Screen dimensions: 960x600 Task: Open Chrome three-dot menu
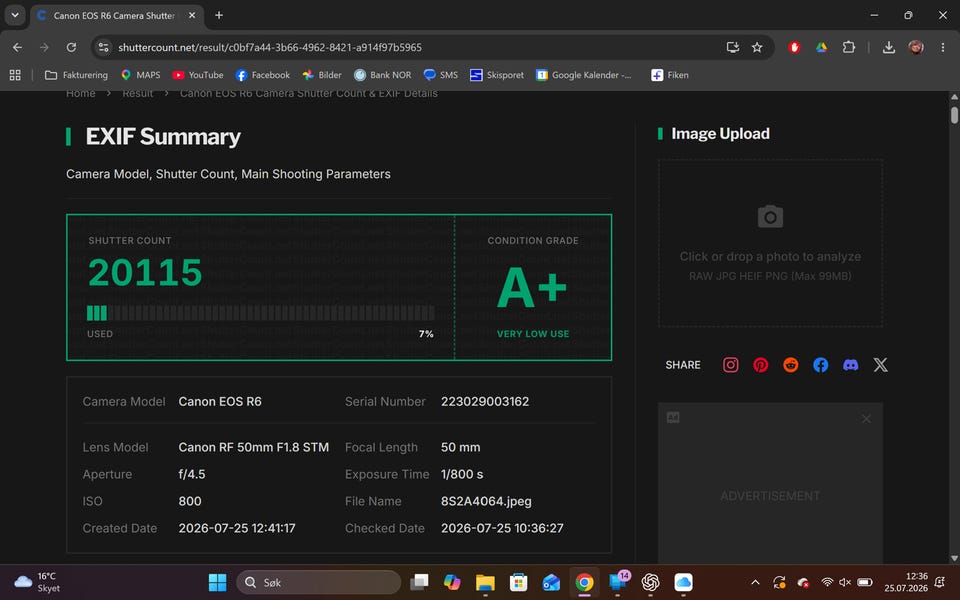[943, 47]
